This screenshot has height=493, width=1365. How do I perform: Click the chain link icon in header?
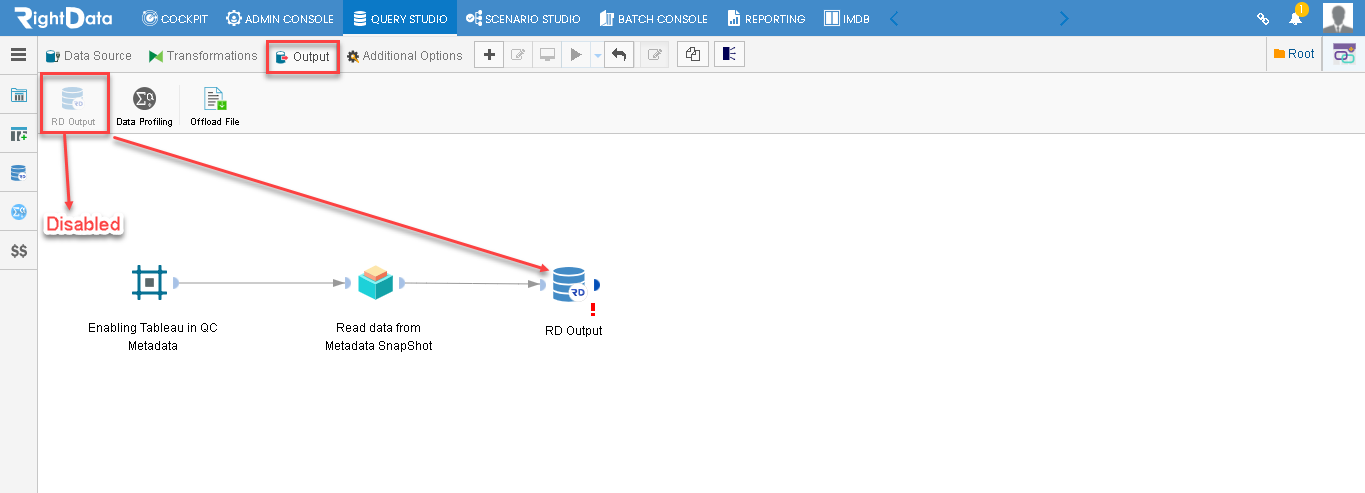pos(1263,19)
